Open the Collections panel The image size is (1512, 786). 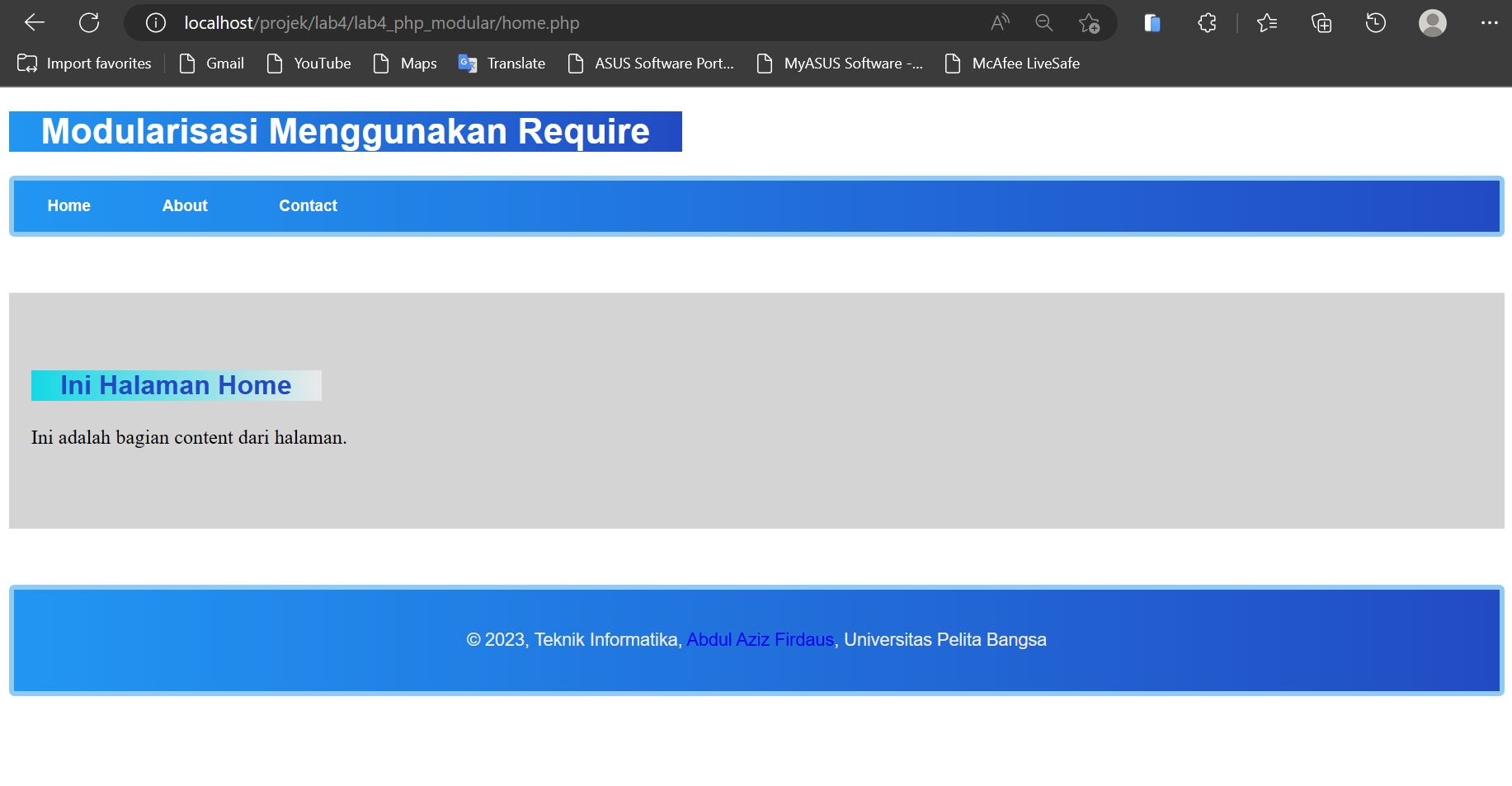1321,22
